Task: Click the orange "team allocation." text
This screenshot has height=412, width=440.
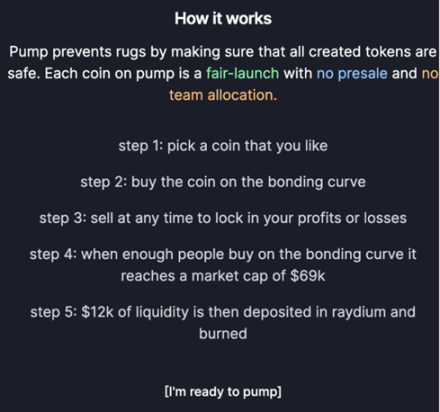Action: point(223,95)
